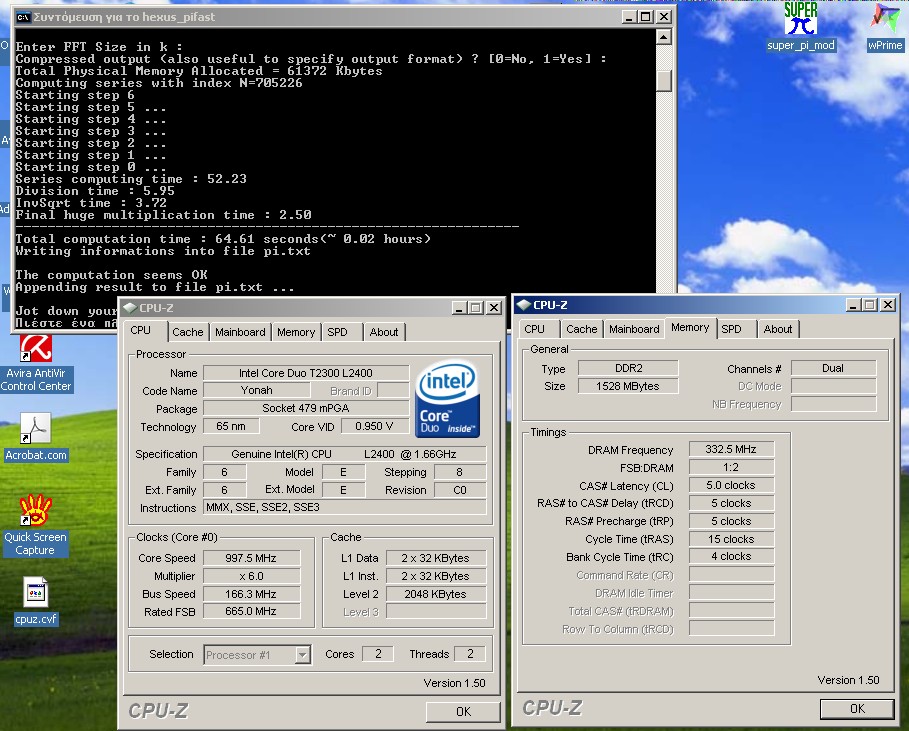Click DRAM Frequency value 332.5 MHz
Viewport: 909px width, 731px height.
731,449
